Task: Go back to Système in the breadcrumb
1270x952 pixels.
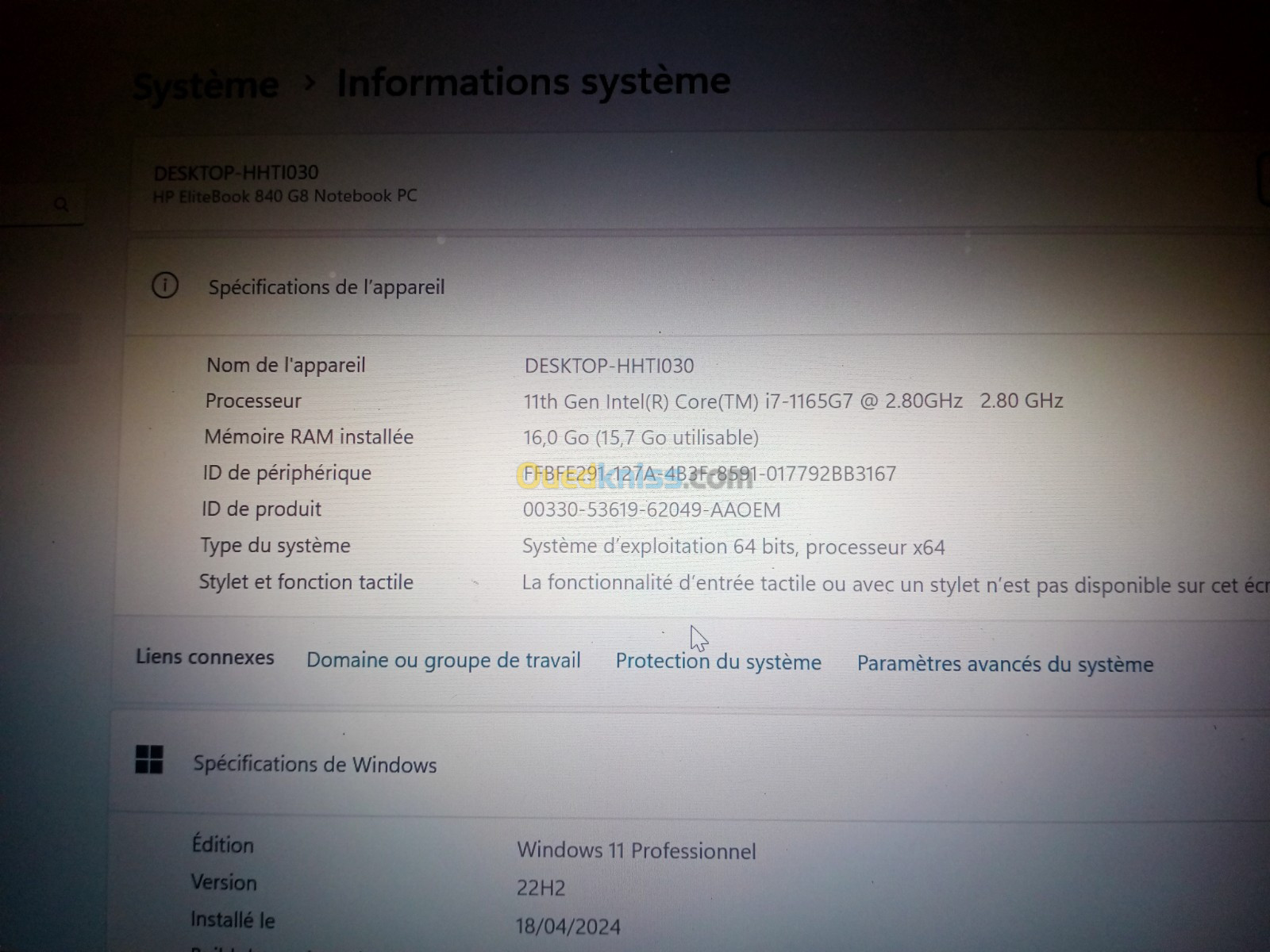Action: point(206,86)
